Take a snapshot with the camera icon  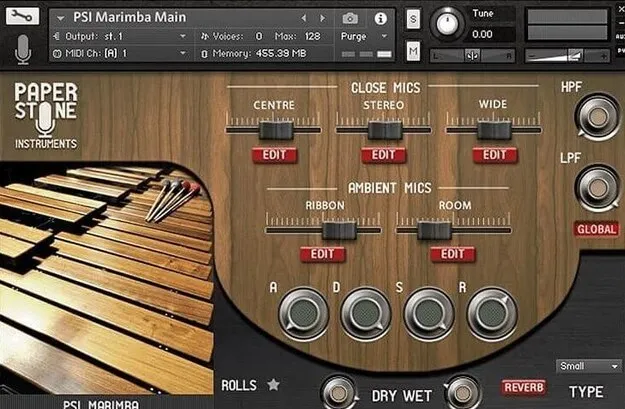point(350,18)
